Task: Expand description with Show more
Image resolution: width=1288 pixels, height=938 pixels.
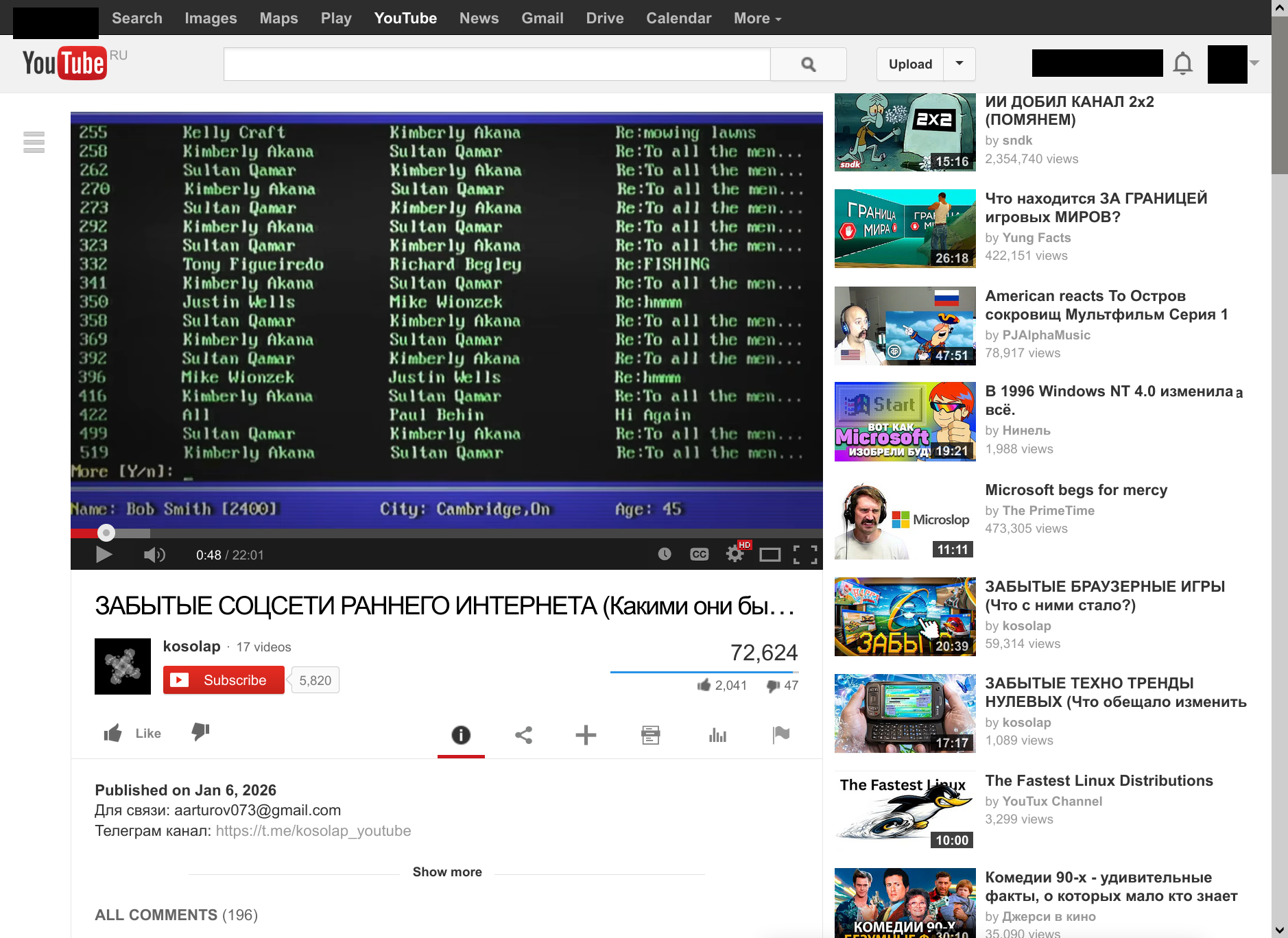Action: (446, 871)
